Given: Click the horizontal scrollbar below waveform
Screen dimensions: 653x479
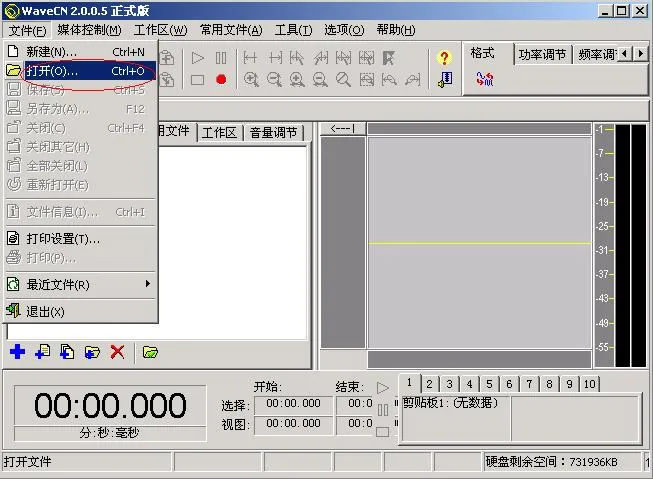Looking at the screenshot, I should (479, 359).
